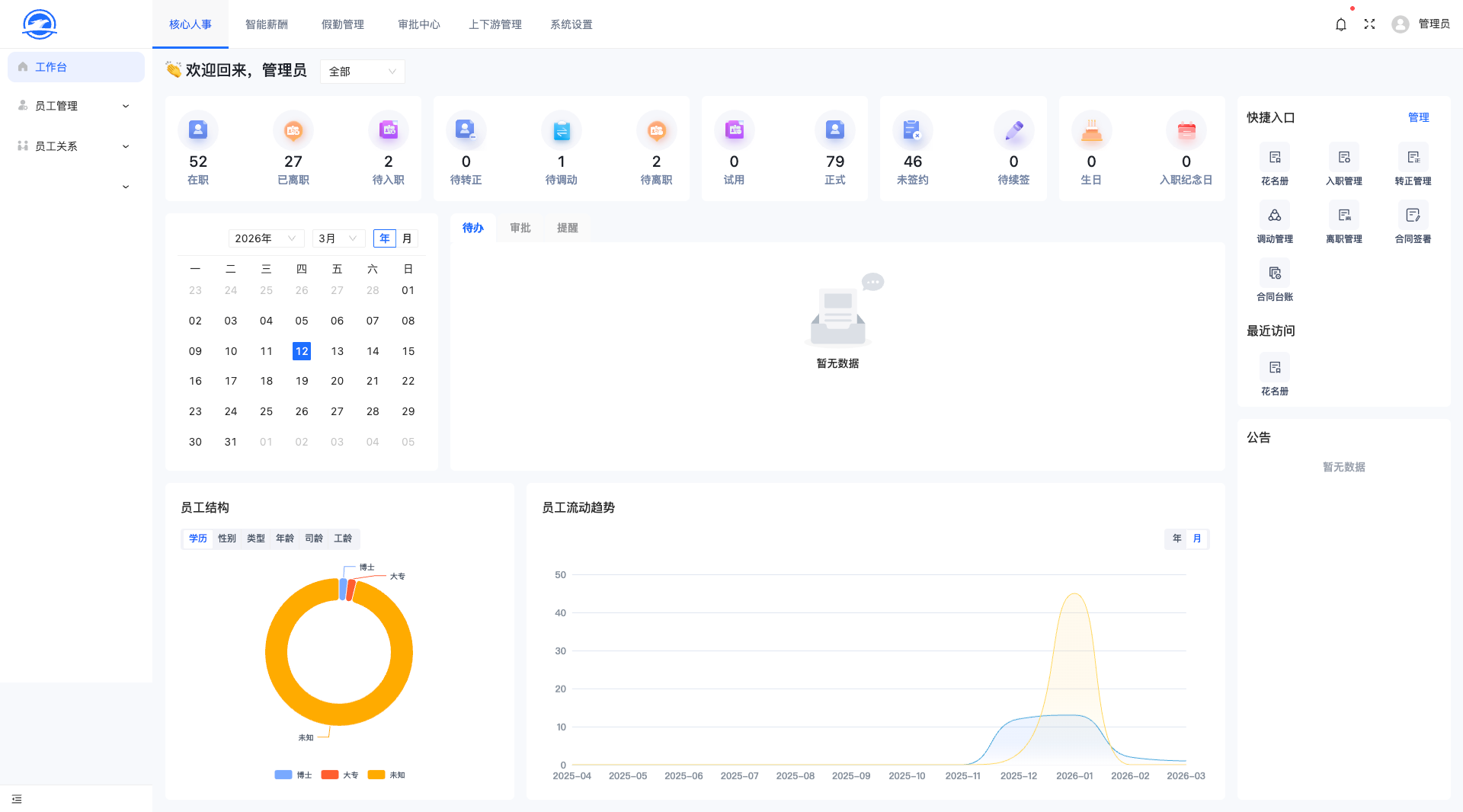Expand 员工关系 sidebar menu
The height and width of the screenshot is (812, 1463).
(76, 146)
